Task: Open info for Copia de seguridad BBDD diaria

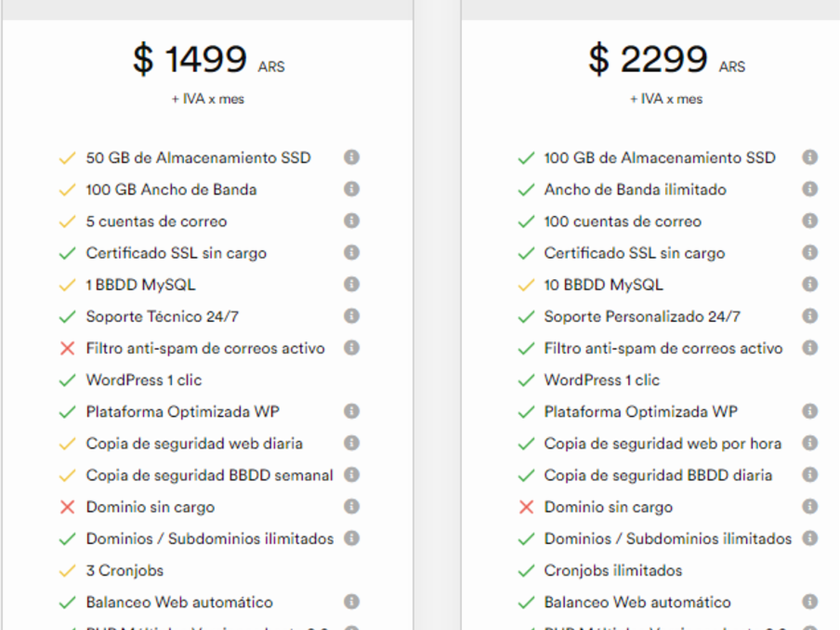Action: pyautogui.click(x=810, y=475)
